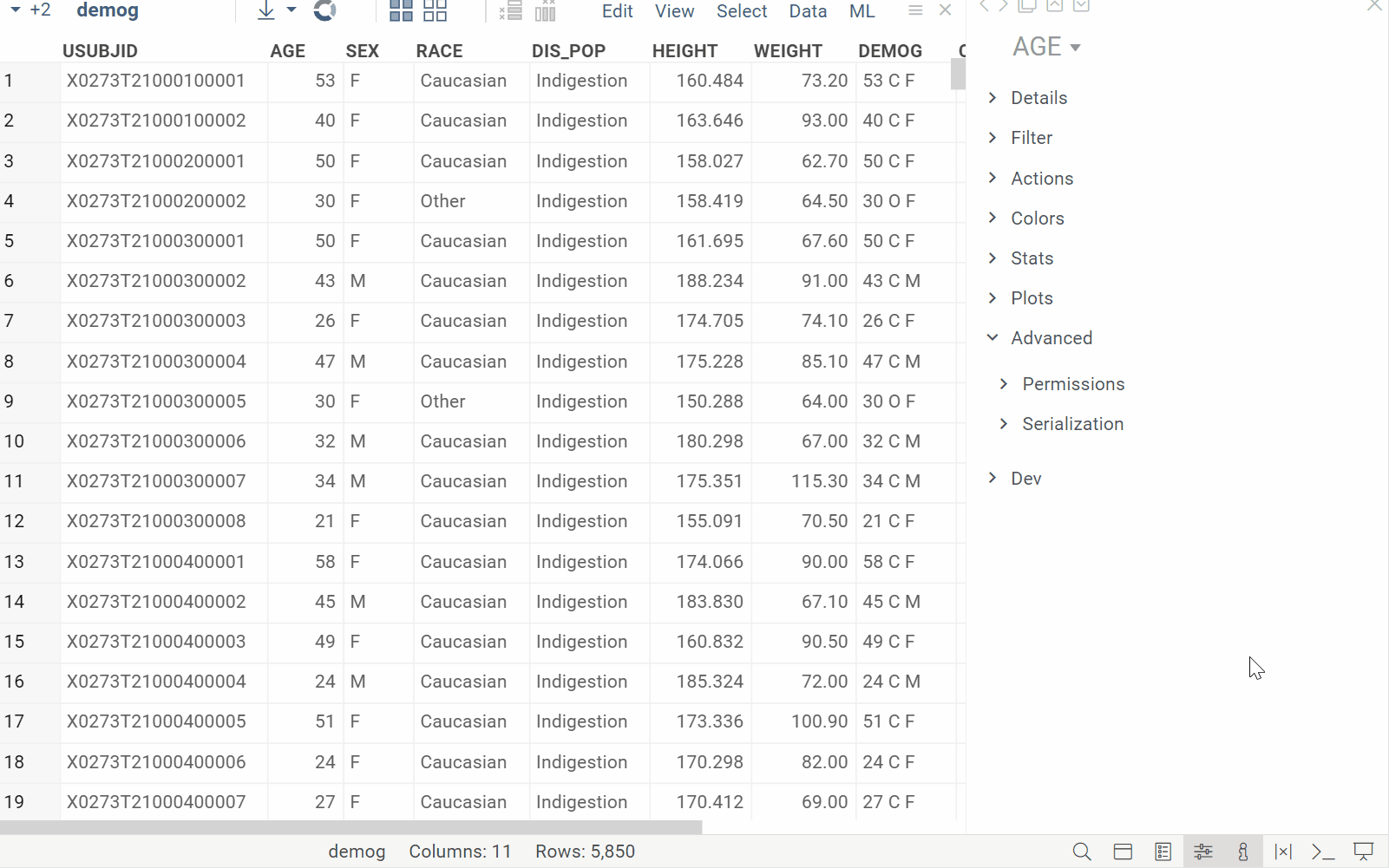1389x868 pixels.
Task: Click the filled four-square grid layout icon
Action: (401, 10)
